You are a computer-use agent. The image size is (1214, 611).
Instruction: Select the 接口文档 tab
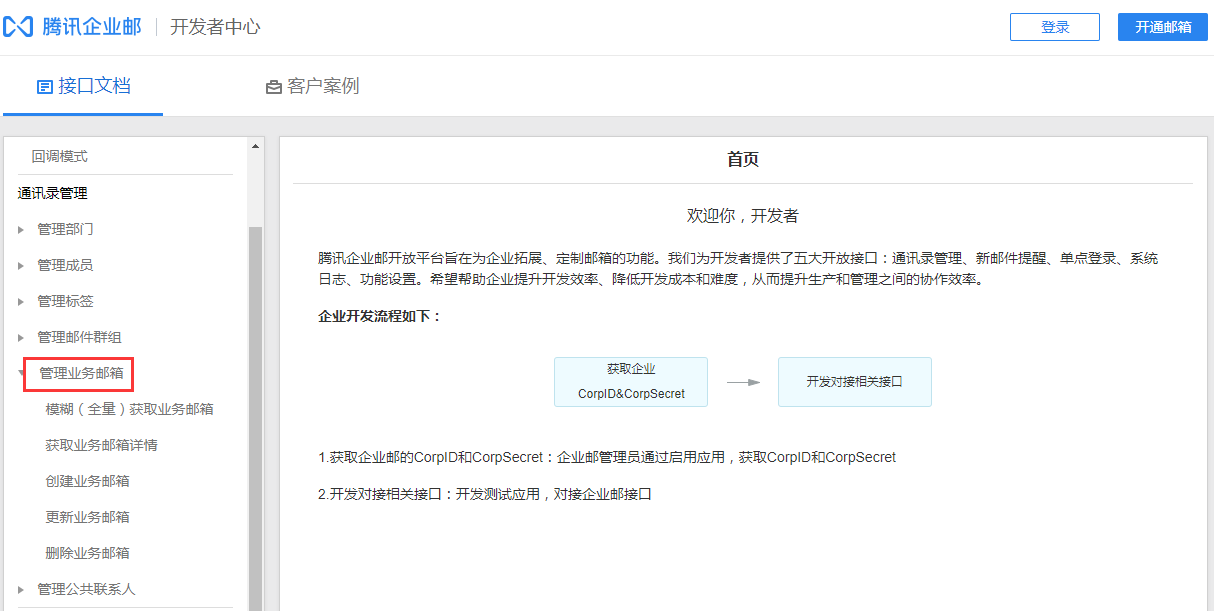pyautogui.click(x=95, y=86)
